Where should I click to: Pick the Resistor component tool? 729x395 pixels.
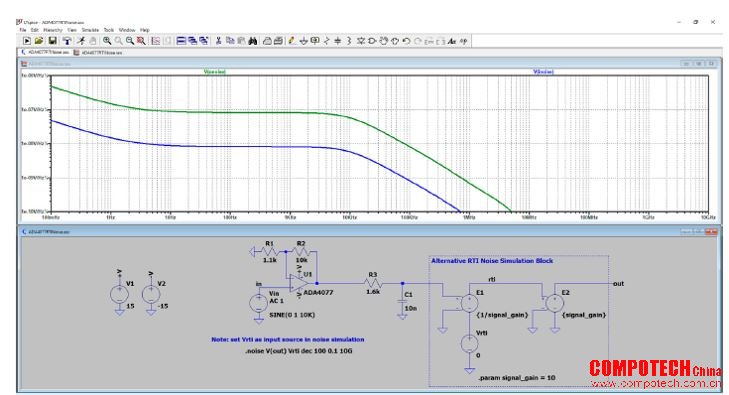pos(326,41)
